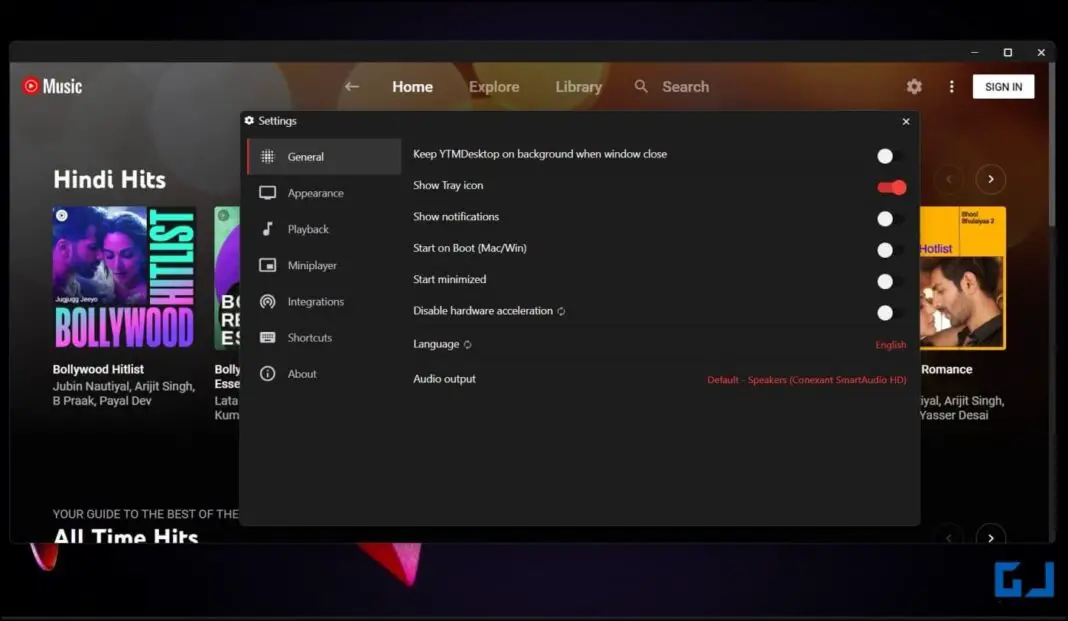Click the restart icon beside Language
Screen dimensions: 1068x621
click(465, 345)
